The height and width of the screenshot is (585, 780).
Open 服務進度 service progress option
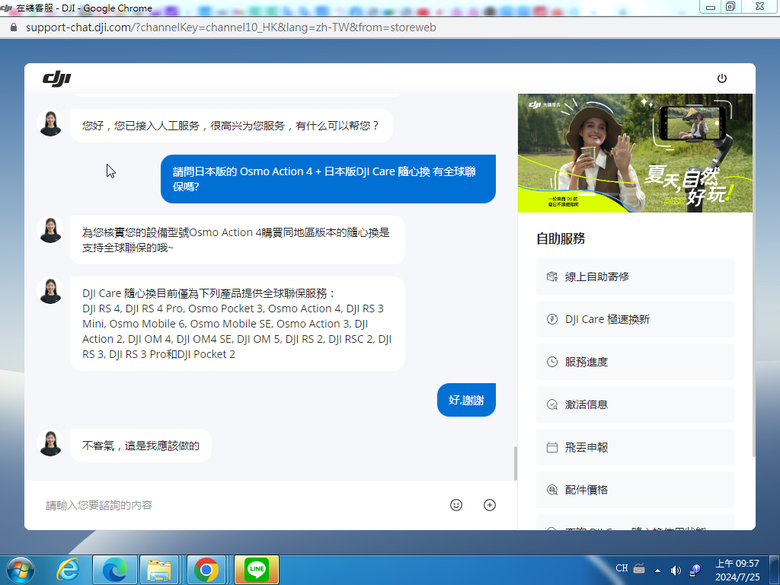[x=635, y=362]
